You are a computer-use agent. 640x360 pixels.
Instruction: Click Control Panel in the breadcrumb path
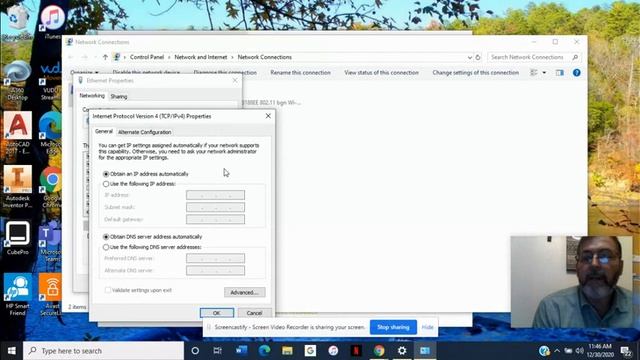147,58
